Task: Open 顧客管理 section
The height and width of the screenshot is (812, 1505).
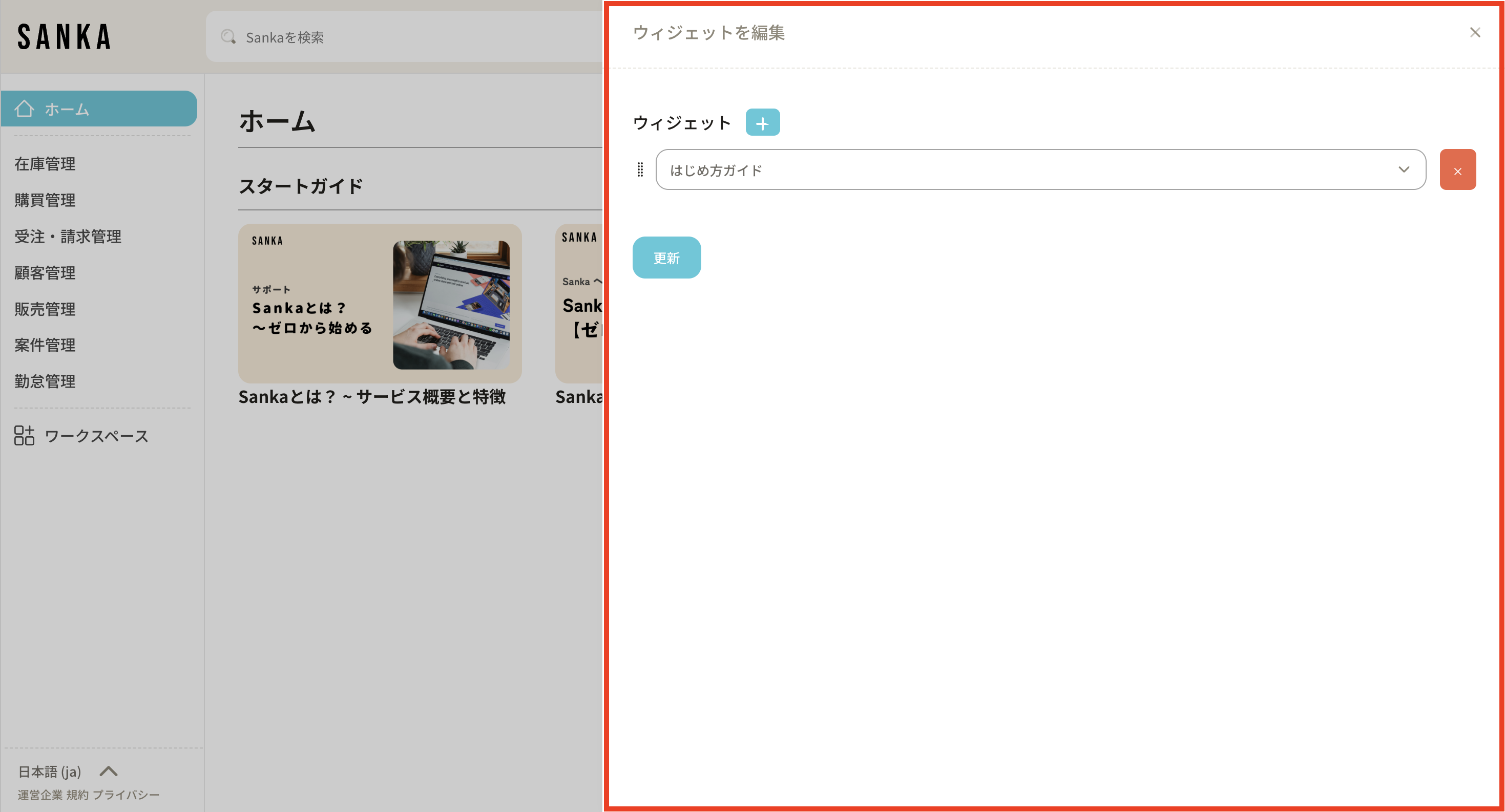Action: point(45,272)
